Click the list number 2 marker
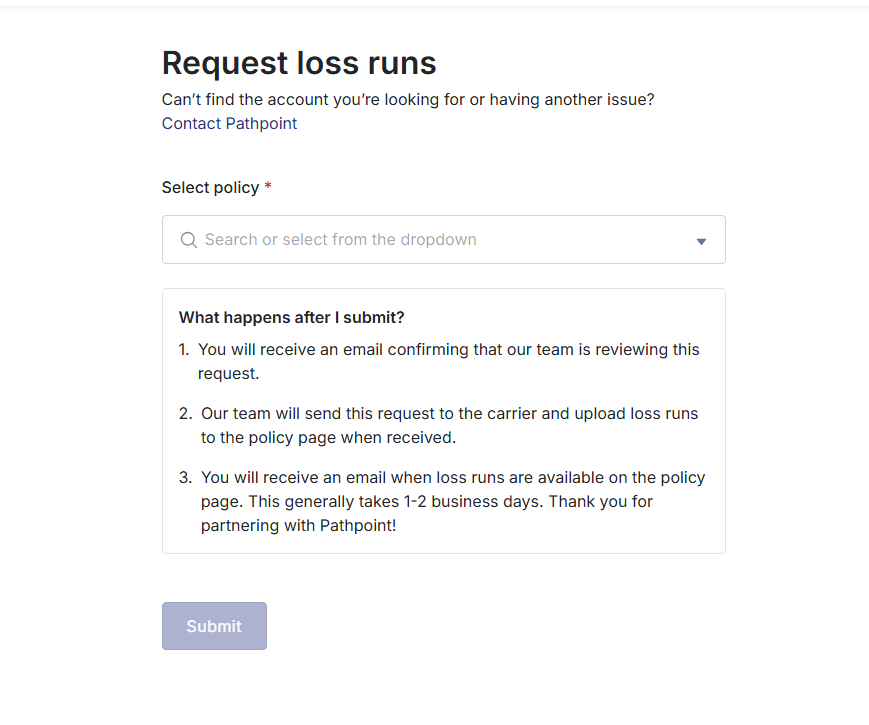 [x=185, y=414]
